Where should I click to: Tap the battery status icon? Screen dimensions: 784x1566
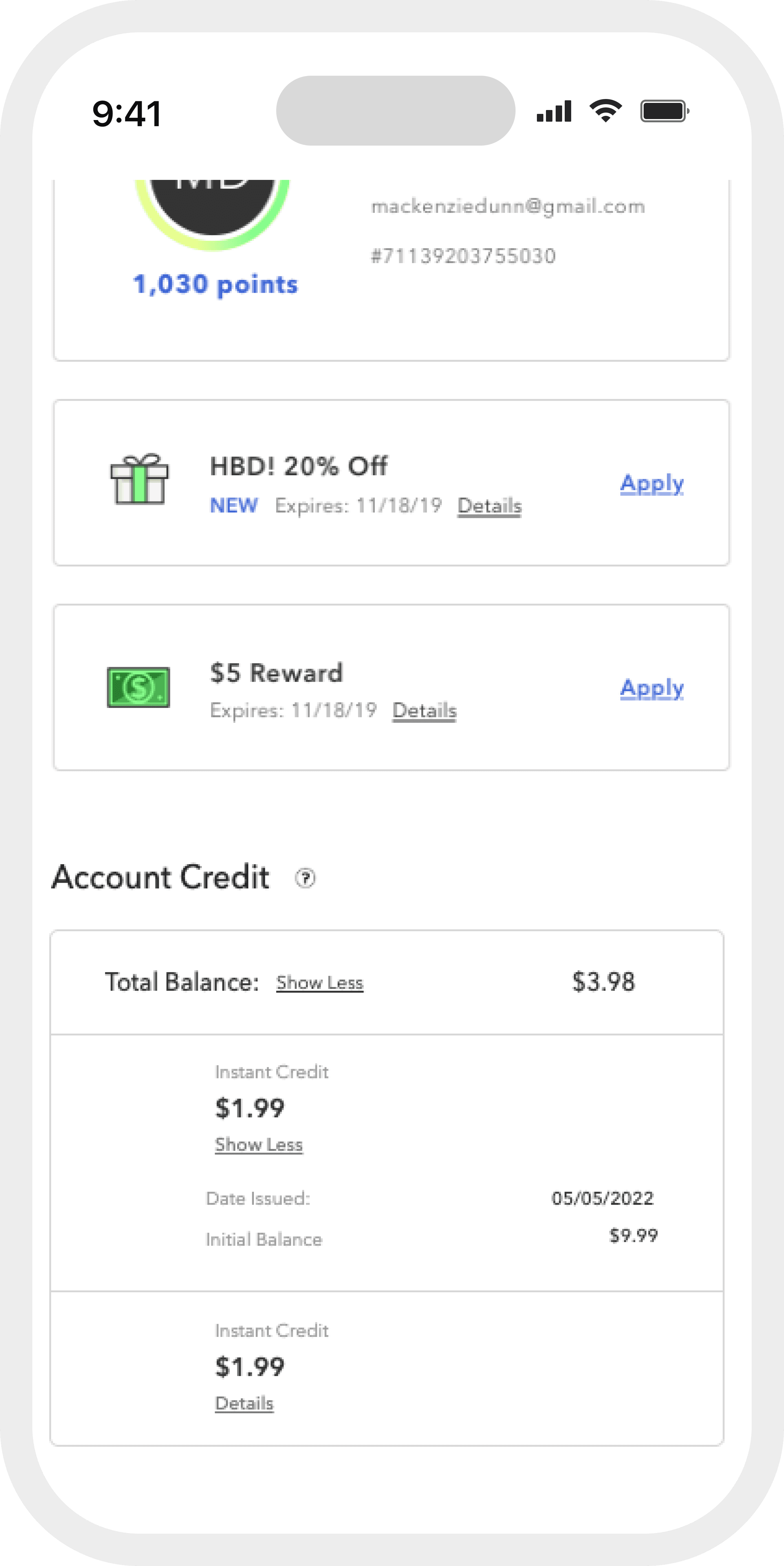click(x=664, y=111)
